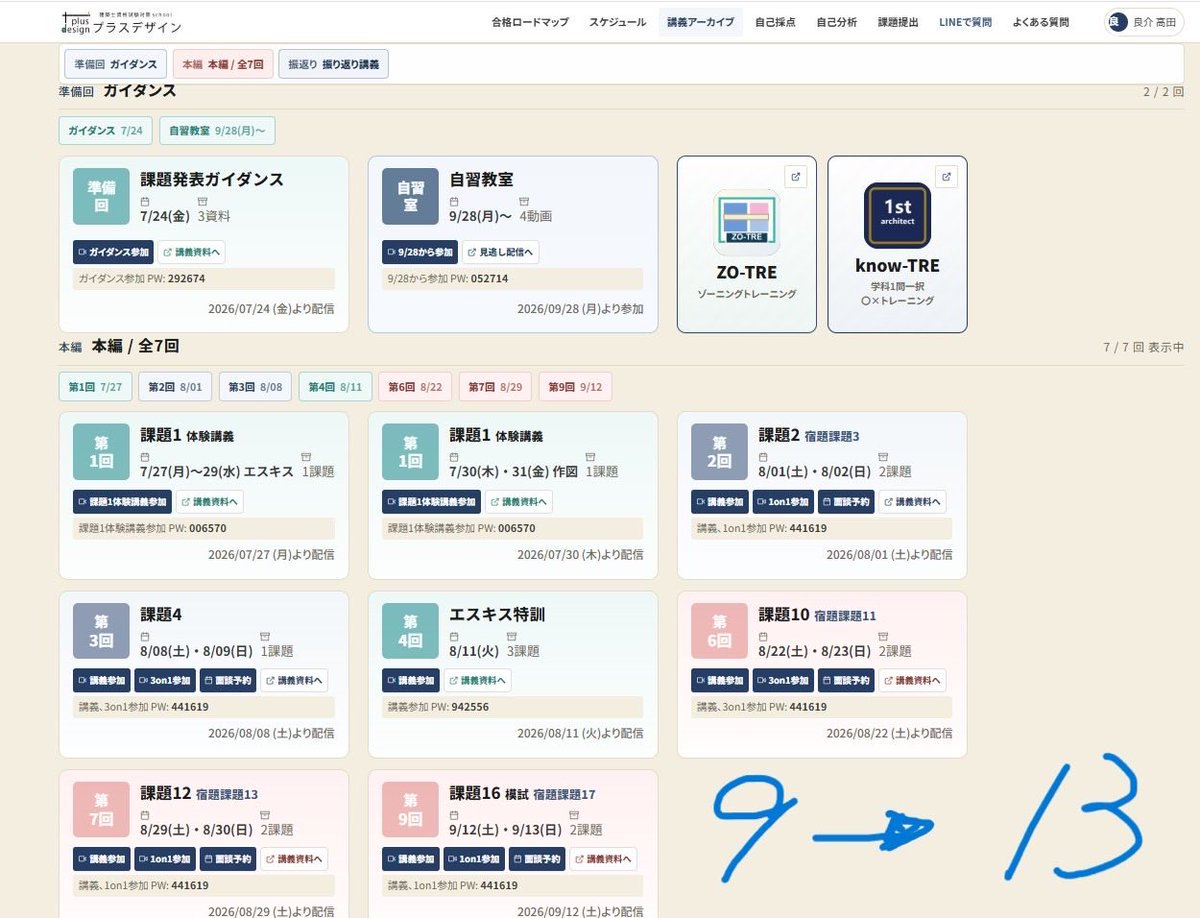1200x918 pixels.
Task: Open 講義資料へ on the 7/30 作図 card
Action: (519, 502)
